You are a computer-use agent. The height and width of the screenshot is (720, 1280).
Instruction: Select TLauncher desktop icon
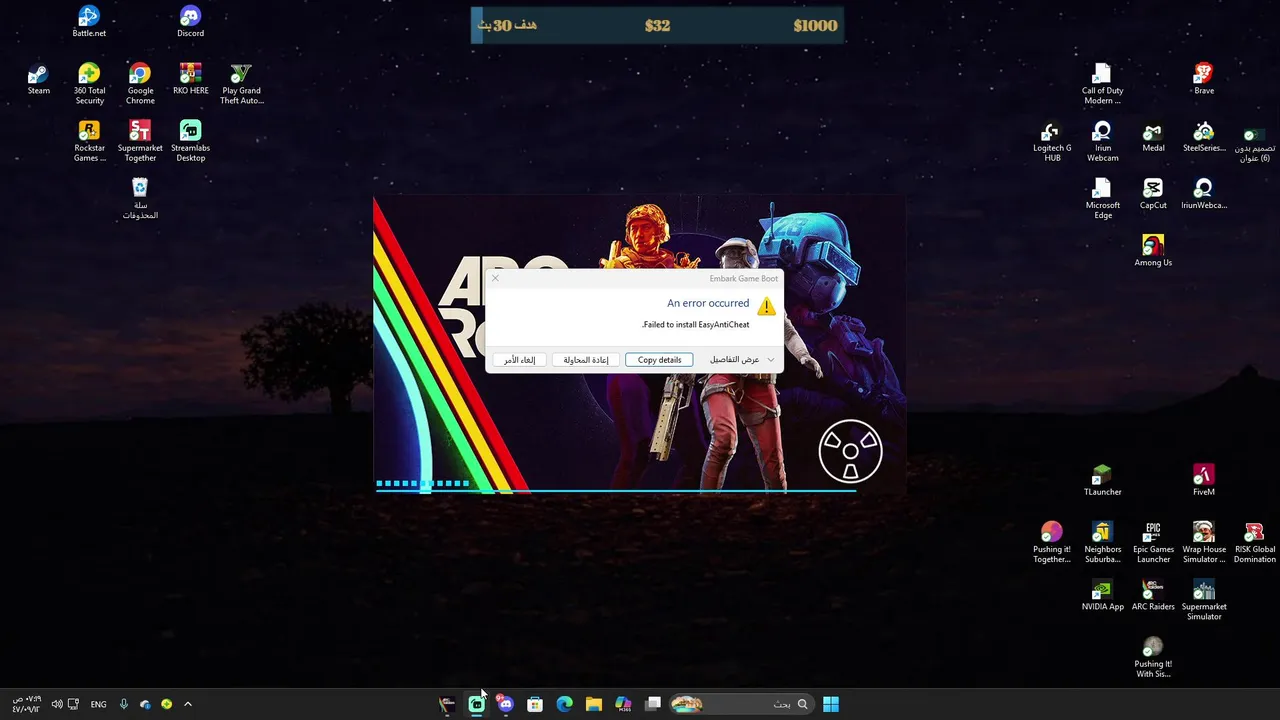tap(1102, 480)
